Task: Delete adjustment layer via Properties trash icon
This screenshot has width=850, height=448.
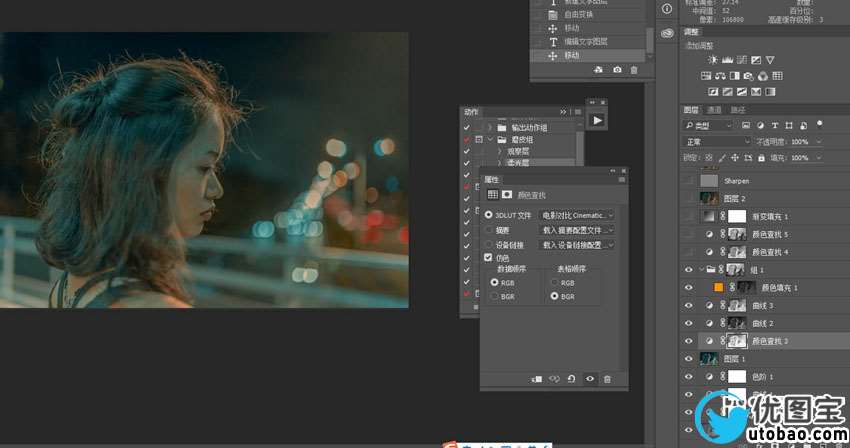Action: [x=607, y=379]
